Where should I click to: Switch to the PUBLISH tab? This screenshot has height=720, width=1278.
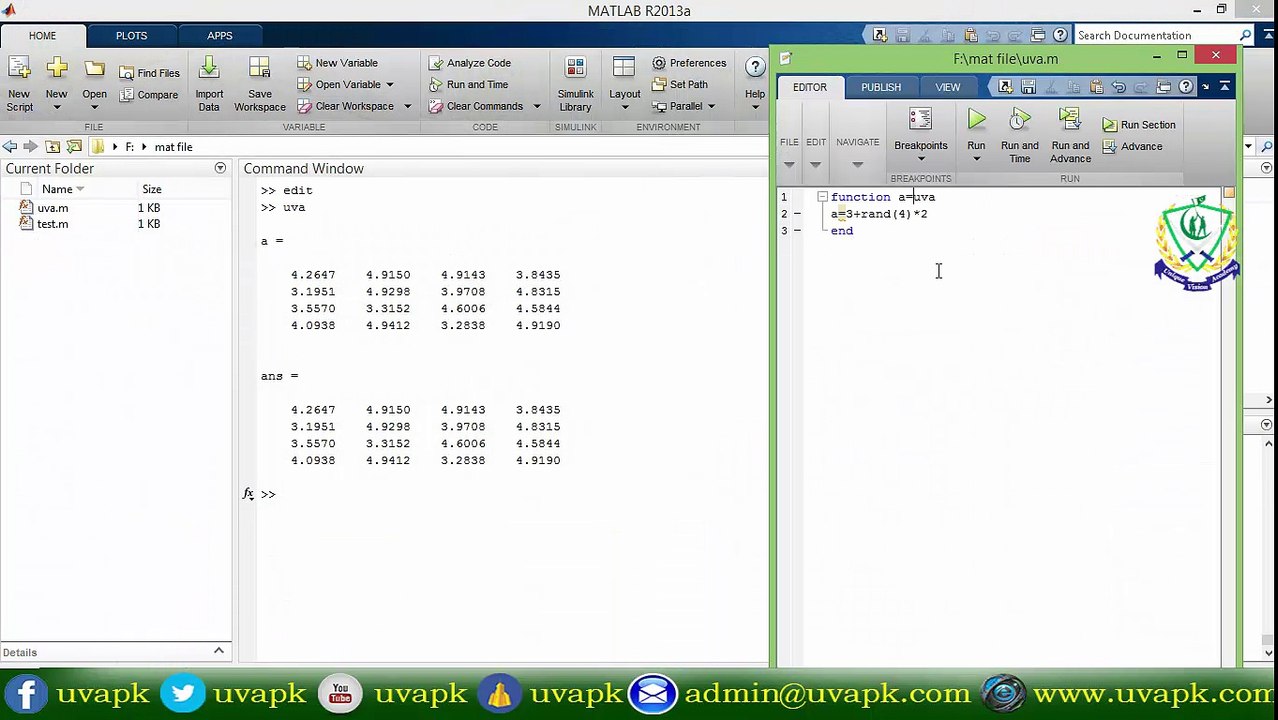pyautogui.click(x=881, y=87)
